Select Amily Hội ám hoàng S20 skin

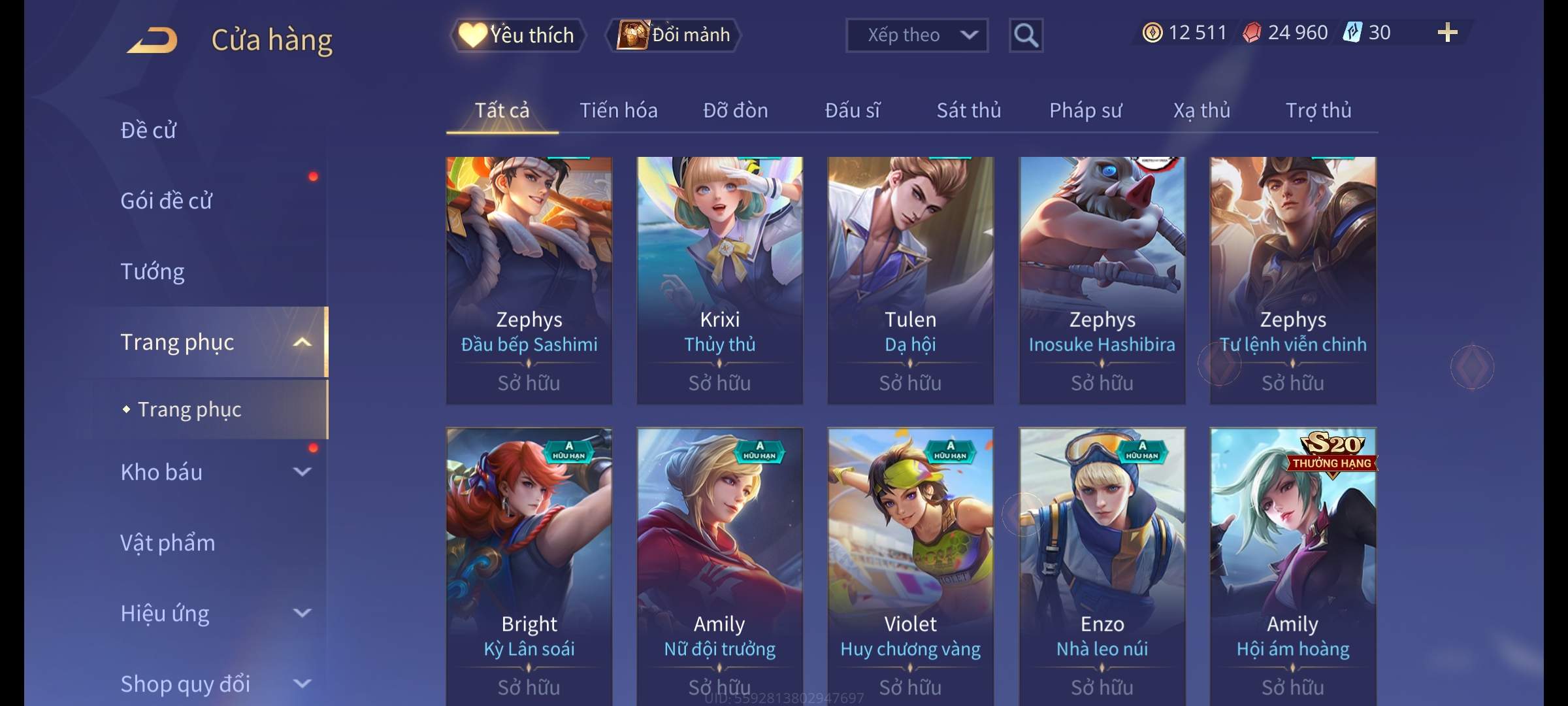1292,566
